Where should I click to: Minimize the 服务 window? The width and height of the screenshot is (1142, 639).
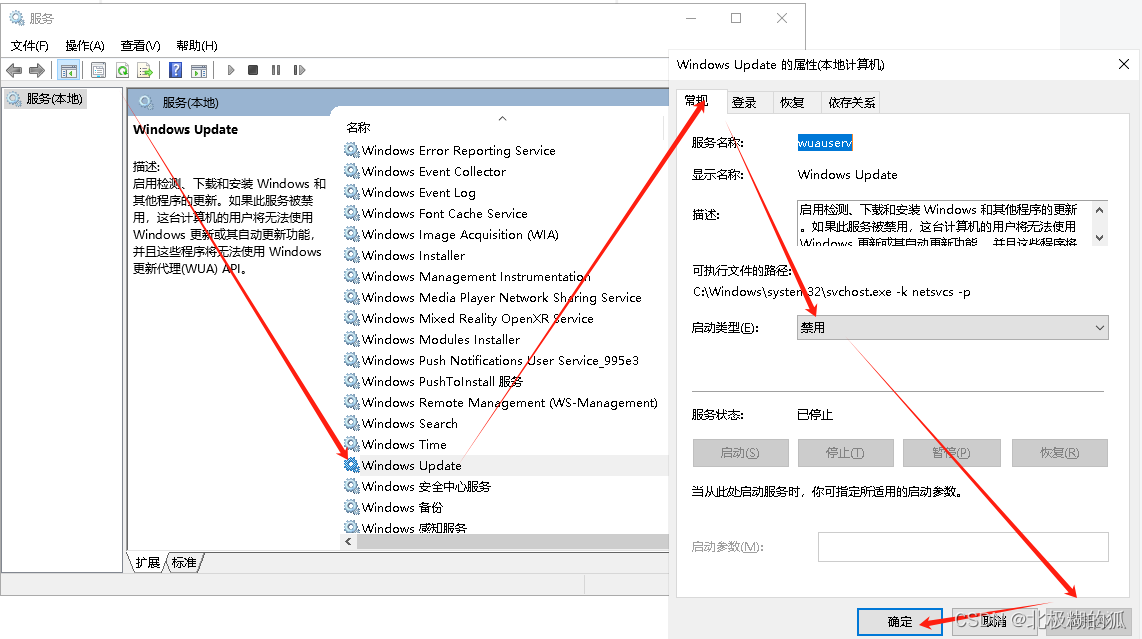[x=691, y=18]
